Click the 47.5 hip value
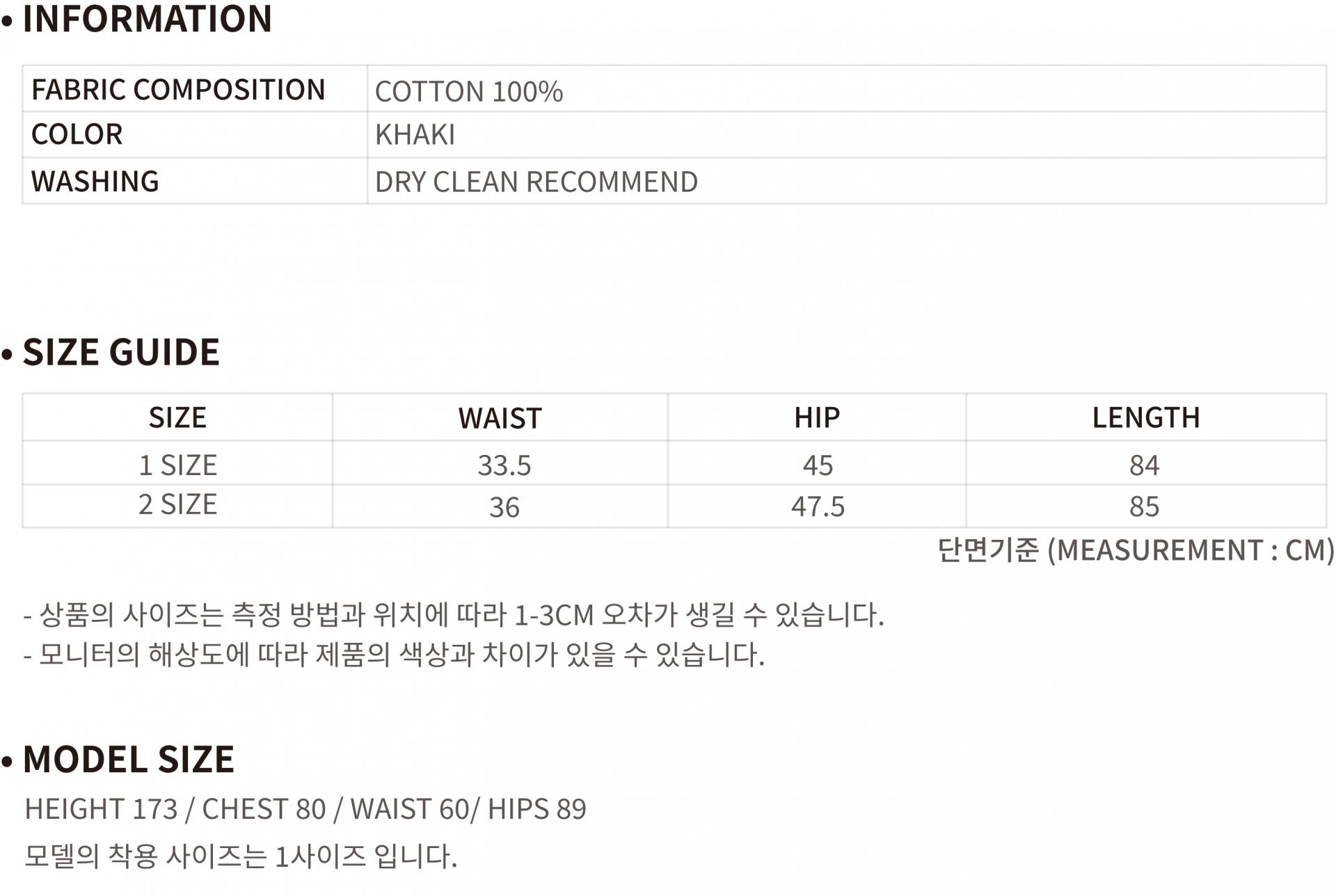Screen dimensions: 1336x896 [x=818, y=506]
